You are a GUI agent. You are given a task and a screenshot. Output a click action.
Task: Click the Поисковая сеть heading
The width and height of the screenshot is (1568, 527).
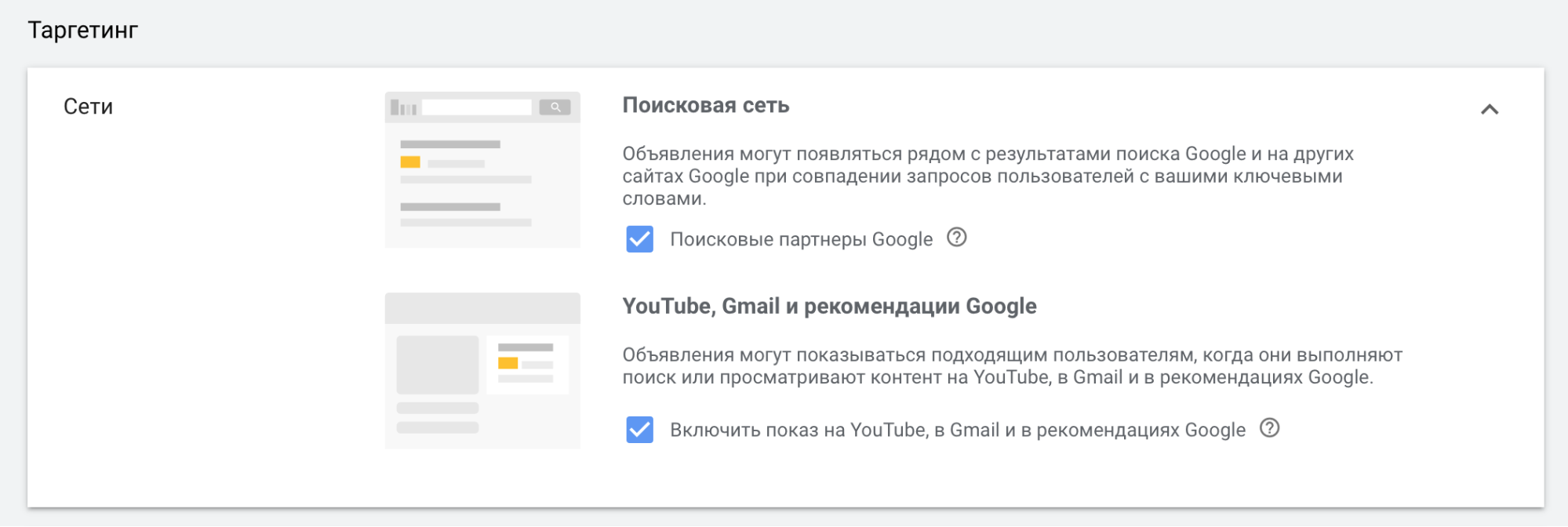[705, 105]
